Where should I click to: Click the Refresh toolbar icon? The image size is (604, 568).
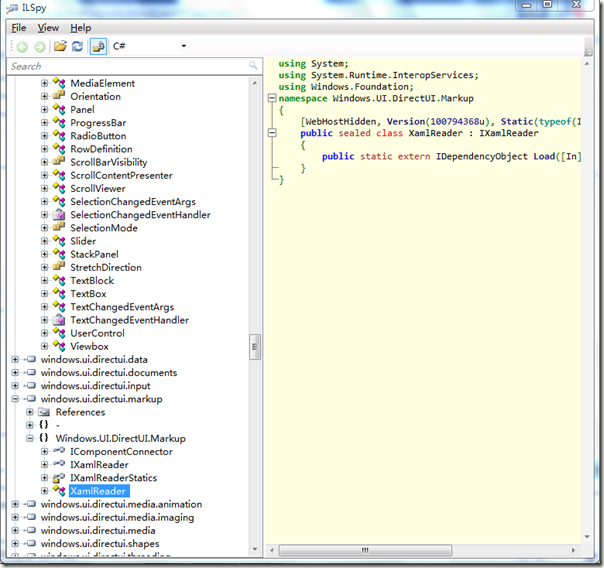[77, 46]
